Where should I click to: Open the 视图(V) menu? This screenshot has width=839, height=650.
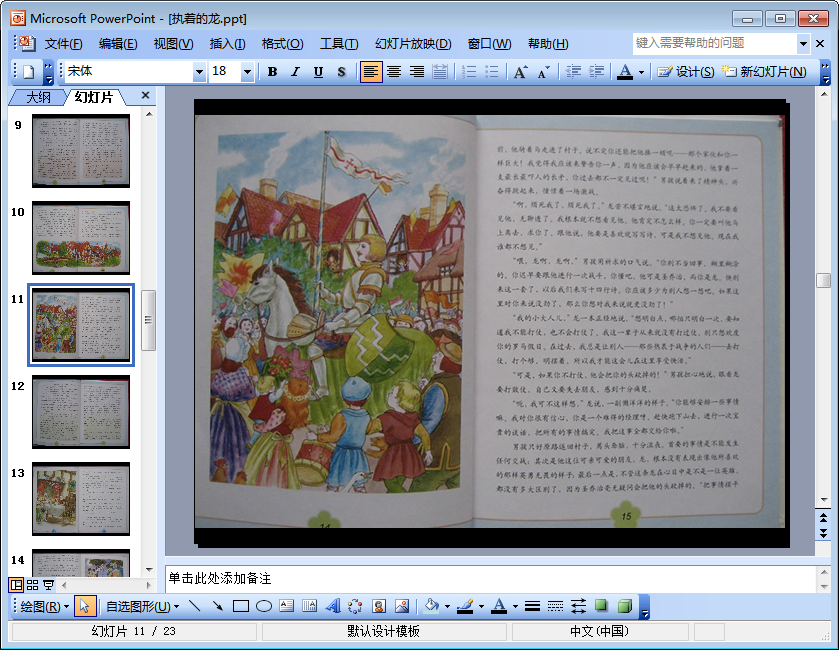point(173,44)
